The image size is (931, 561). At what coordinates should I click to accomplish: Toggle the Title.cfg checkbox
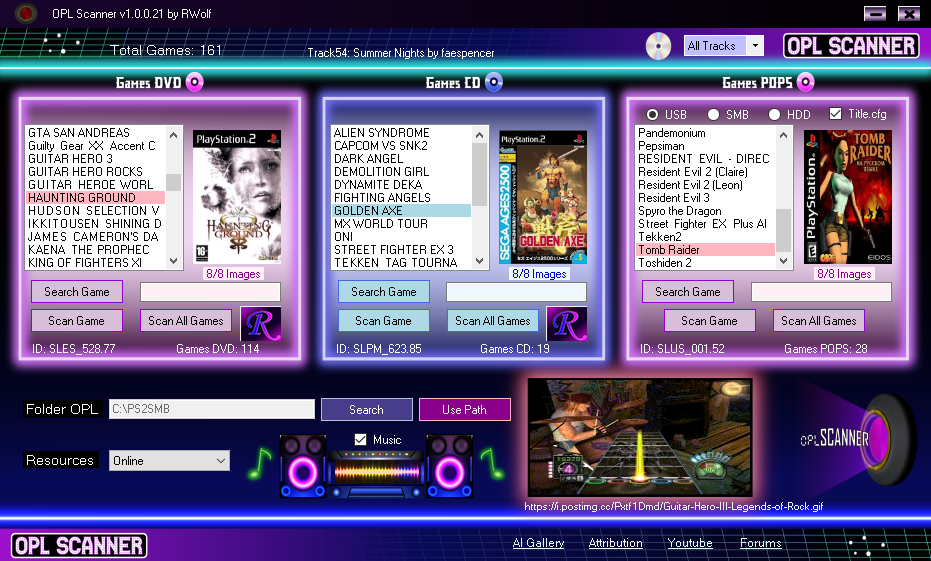[x=835, y=113]
